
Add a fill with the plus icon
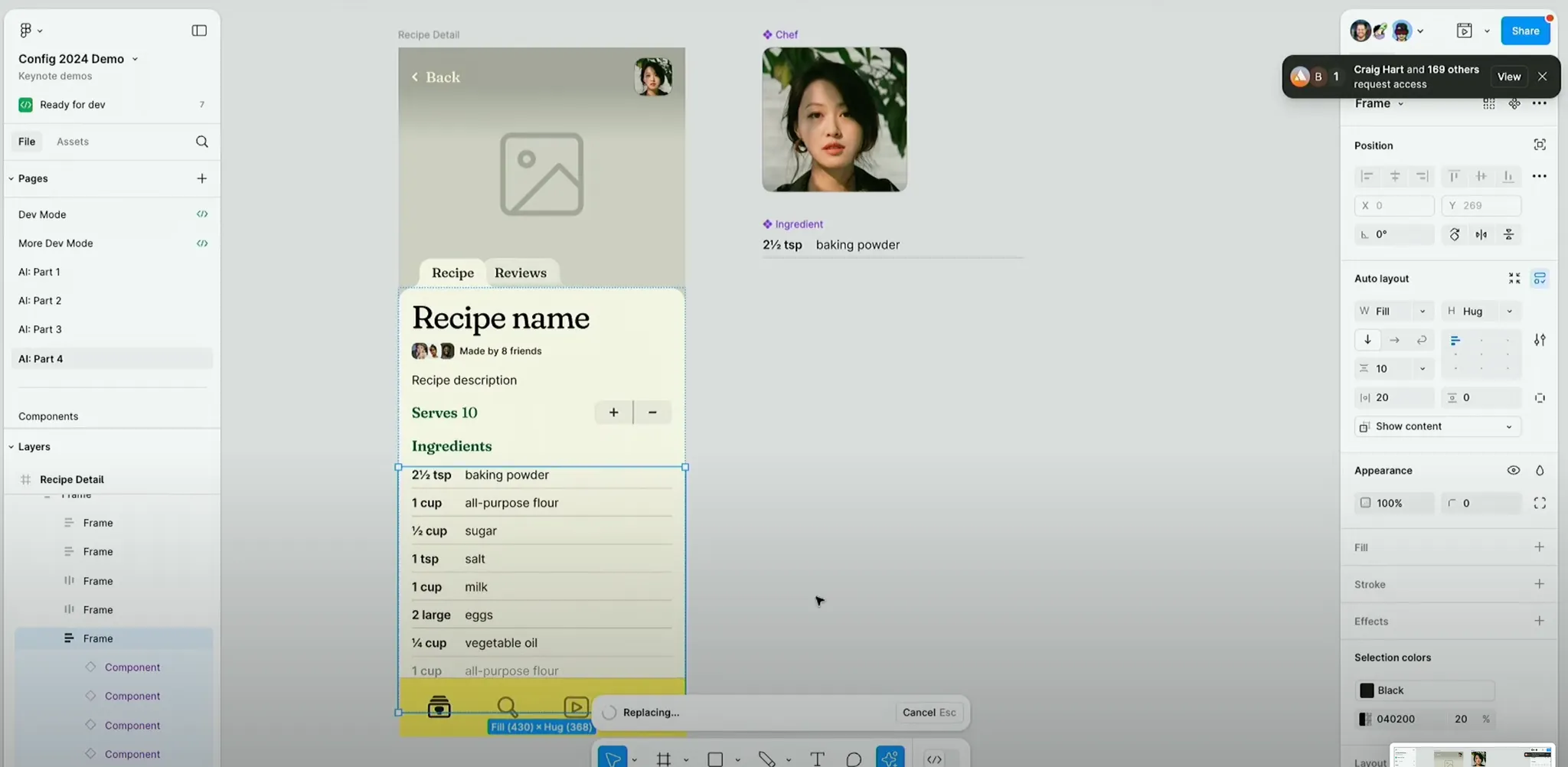[x=1540, y=547]
